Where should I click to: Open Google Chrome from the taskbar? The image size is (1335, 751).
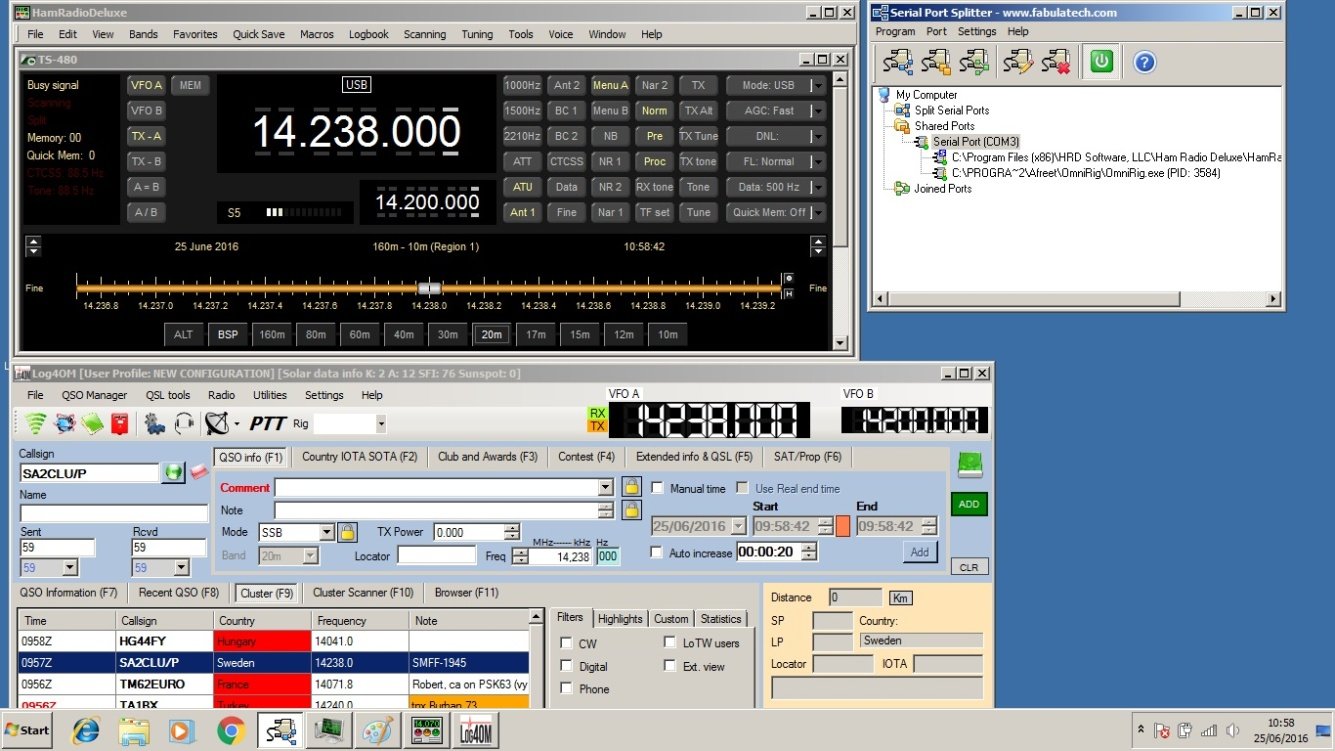(231, 731)
